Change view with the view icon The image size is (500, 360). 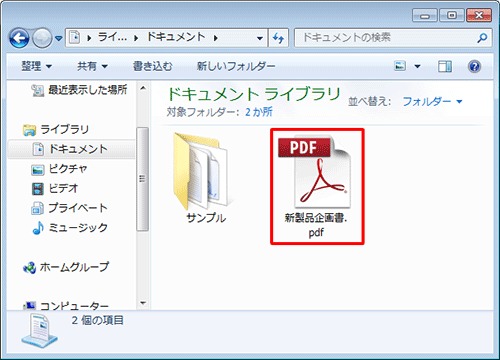pyautogui.click(x=400, y=66)
